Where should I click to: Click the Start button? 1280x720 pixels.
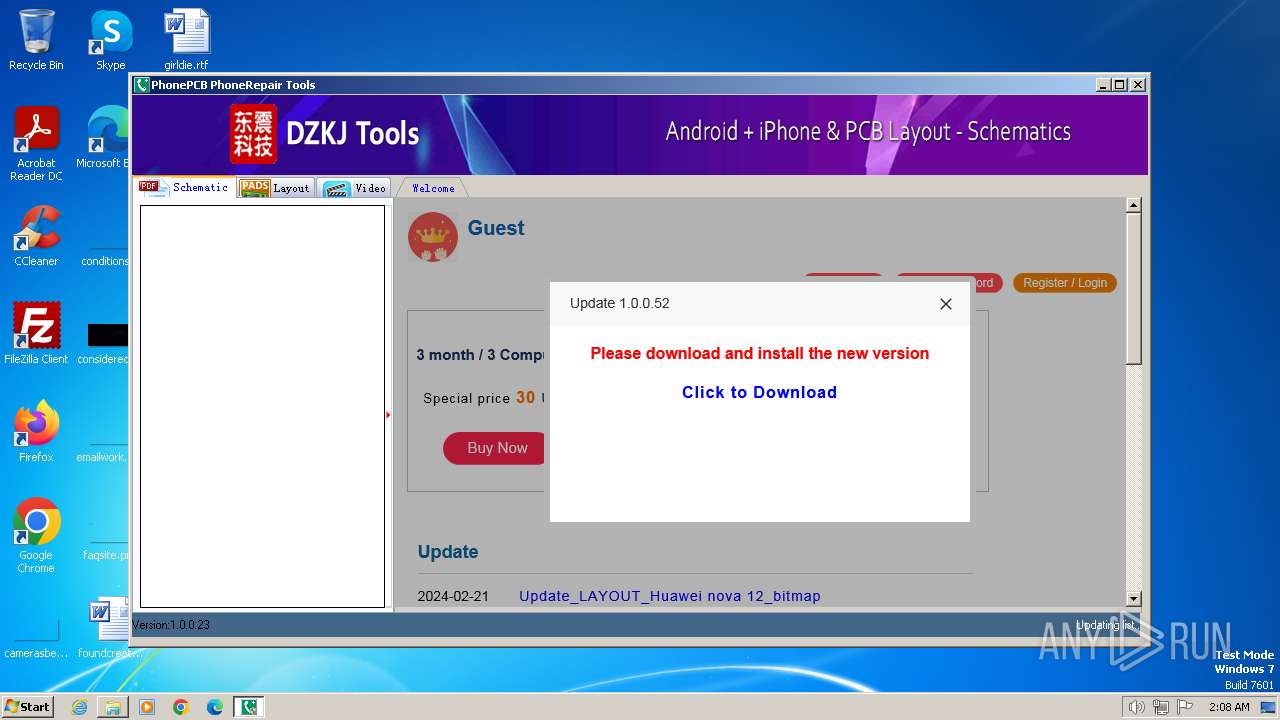[x=28, y=706]
